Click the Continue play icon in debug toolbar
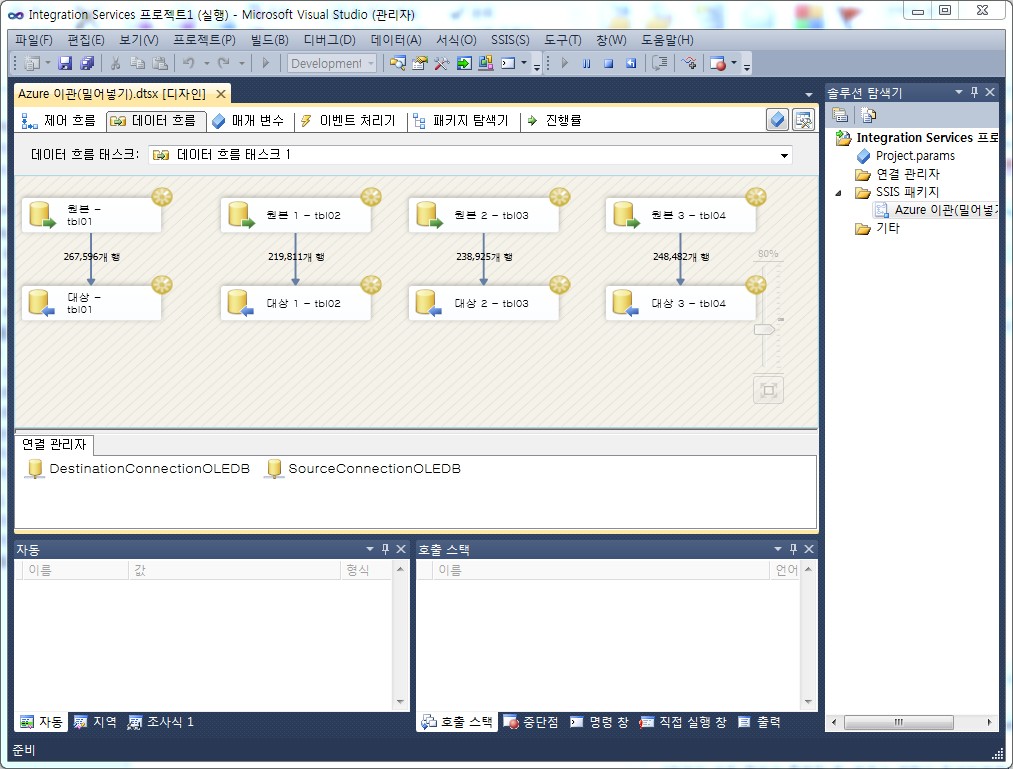 pos(565,63)
